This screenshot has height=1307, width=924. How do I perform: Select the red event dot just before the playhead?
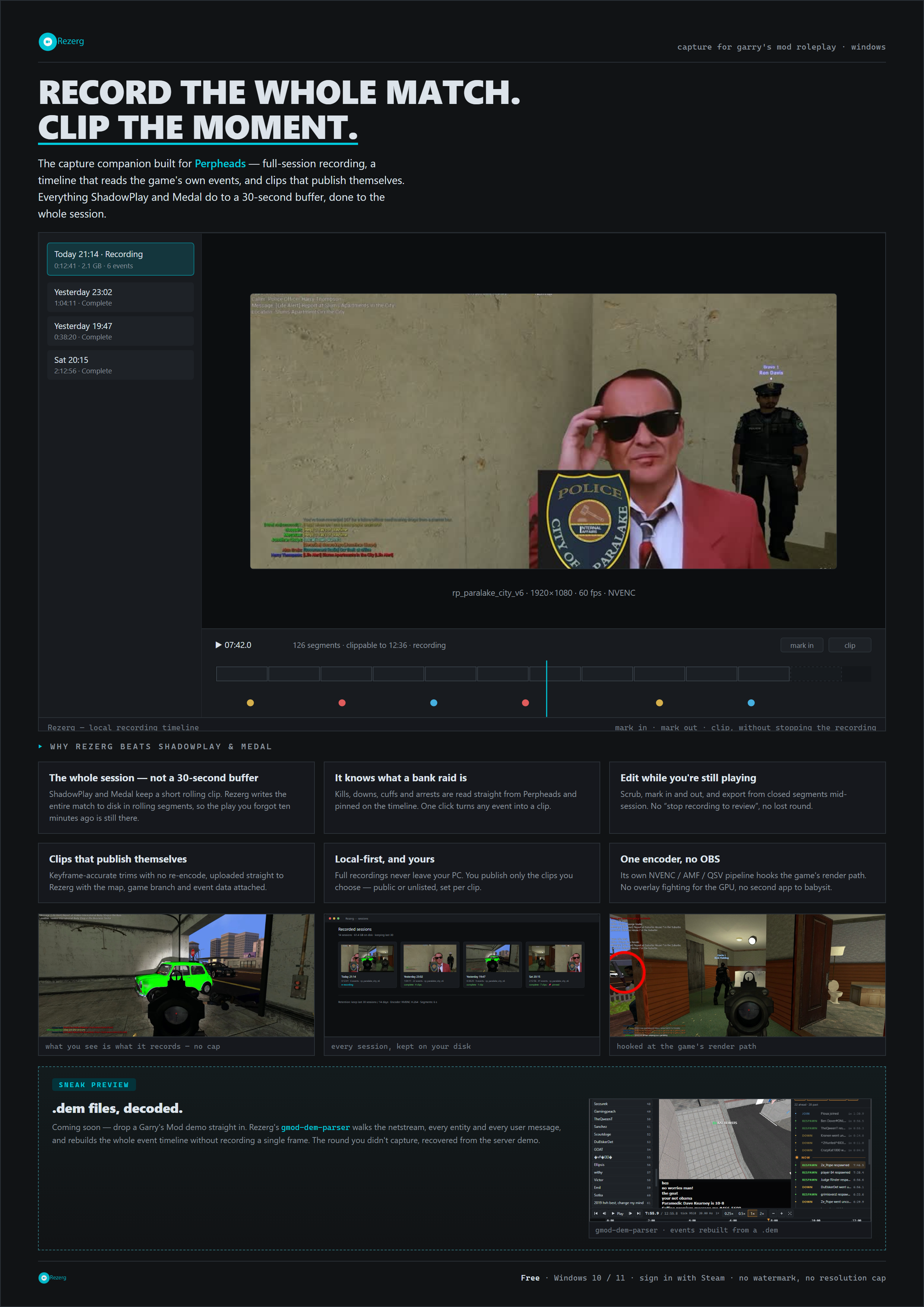pos(525,702)
